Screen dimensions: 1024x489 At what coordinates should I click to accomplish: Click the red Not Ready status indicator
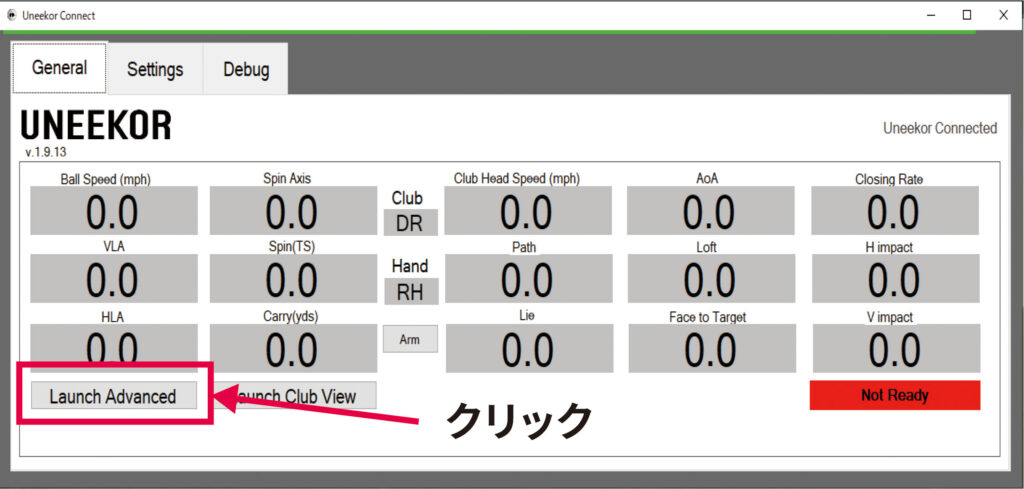coord(895,395)
